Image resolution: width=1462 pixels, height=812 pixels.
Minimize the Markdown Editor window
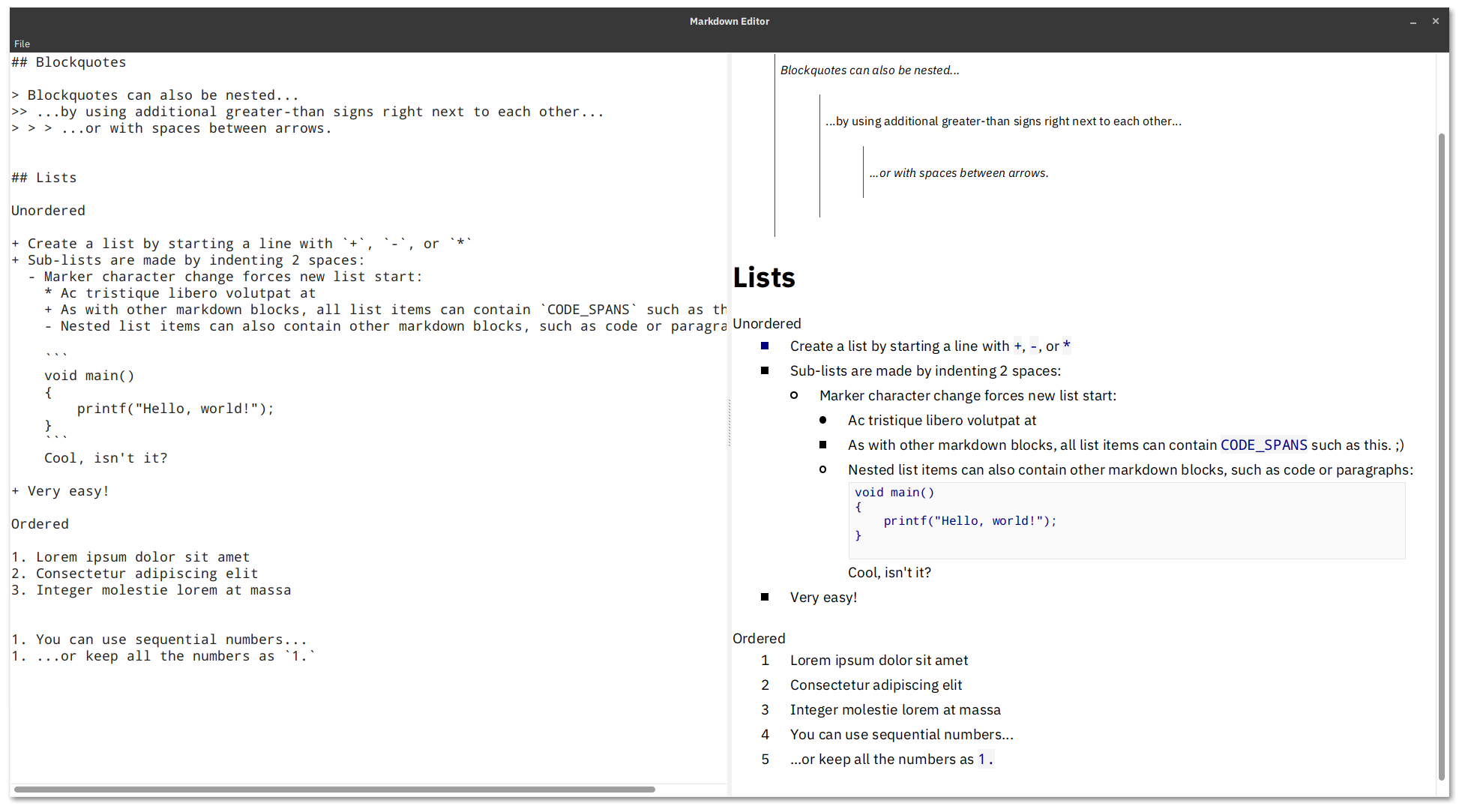point(1413,22)
